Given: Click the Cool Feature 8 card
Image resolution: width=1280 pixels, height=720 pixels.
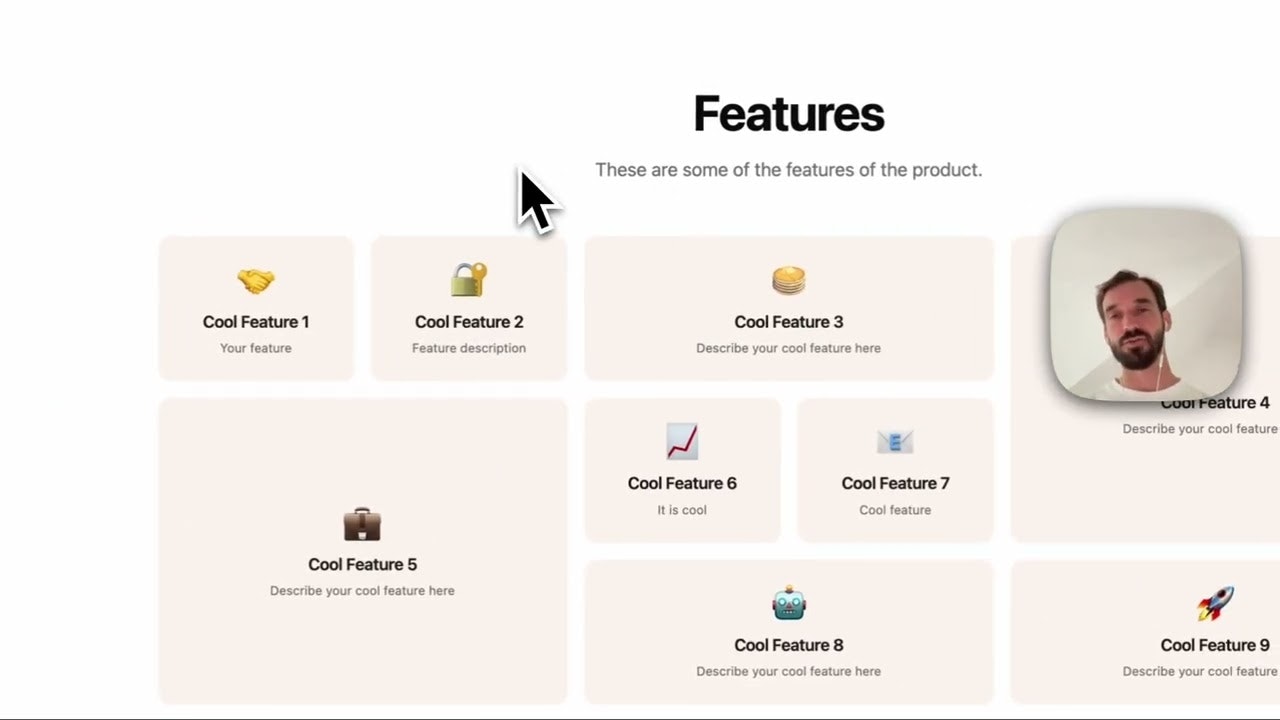Looking at the screenshot, I should [789, 631].
